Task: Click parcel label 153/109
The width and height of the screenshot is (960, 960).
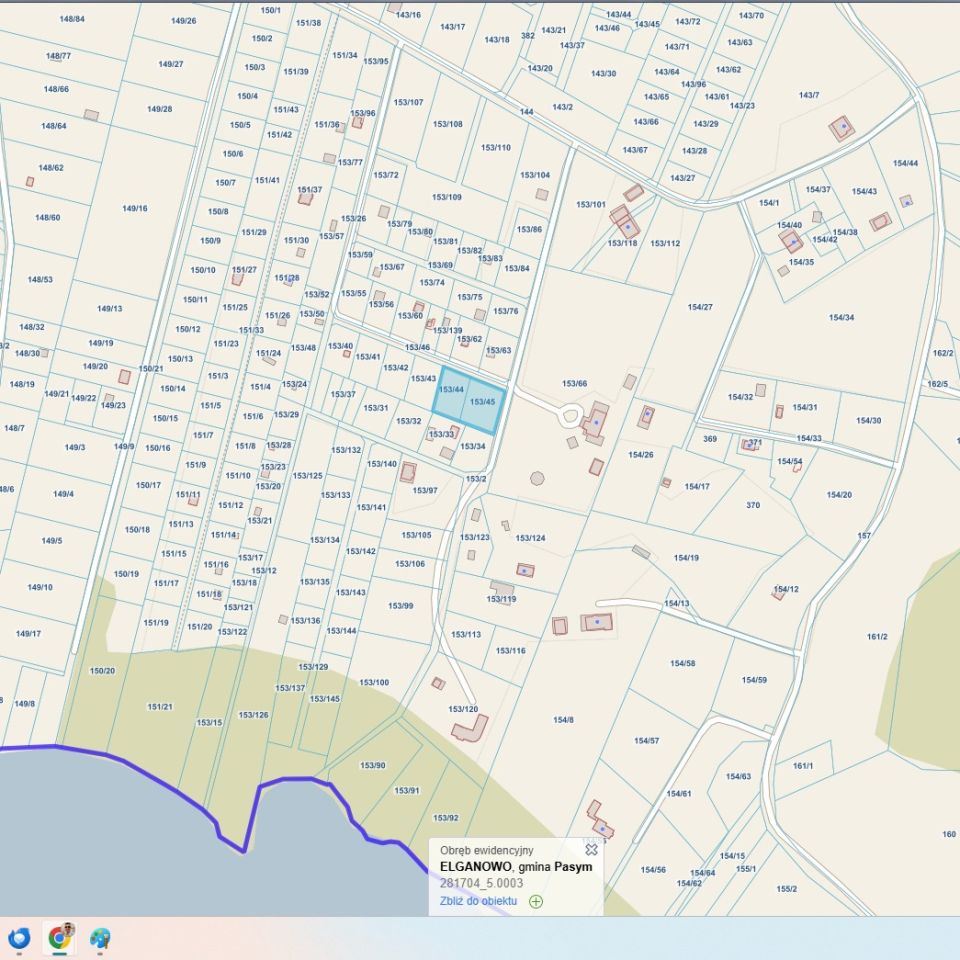Action: coord(447,197)
